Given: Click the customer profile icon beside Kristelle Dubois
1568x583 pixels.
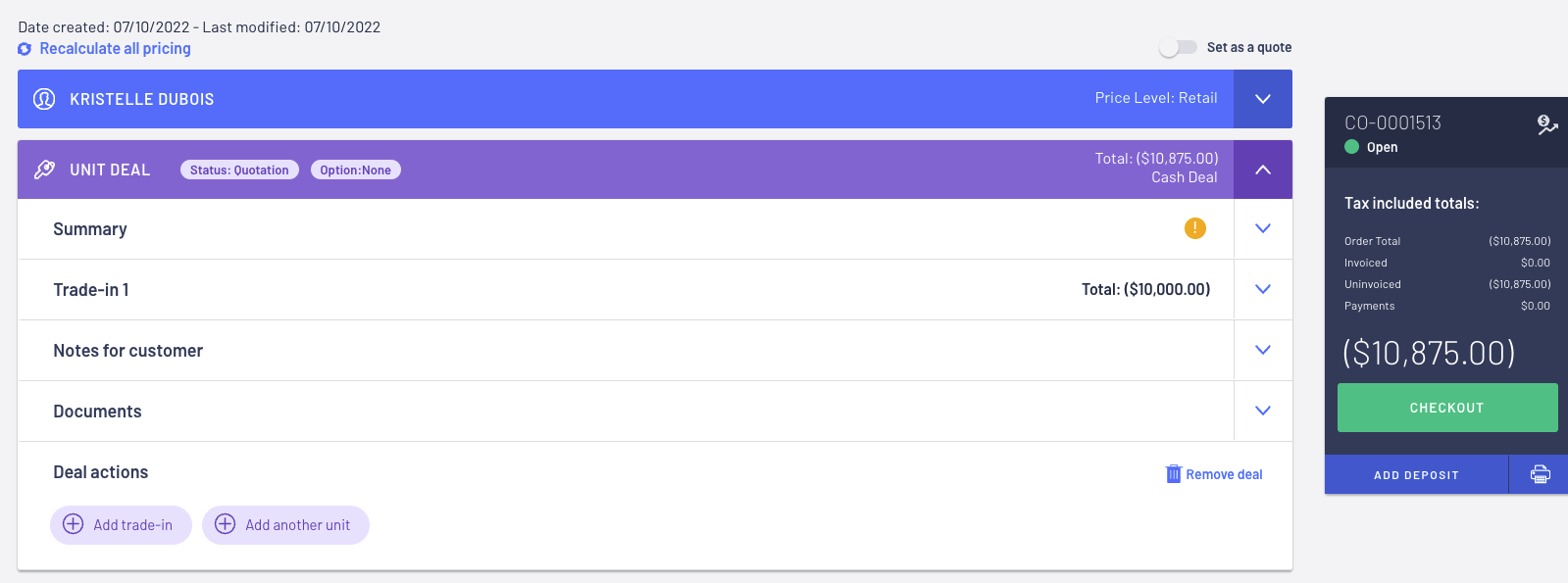Looking at the screenshot, I should pyautogui.click(x=44, y=99).
